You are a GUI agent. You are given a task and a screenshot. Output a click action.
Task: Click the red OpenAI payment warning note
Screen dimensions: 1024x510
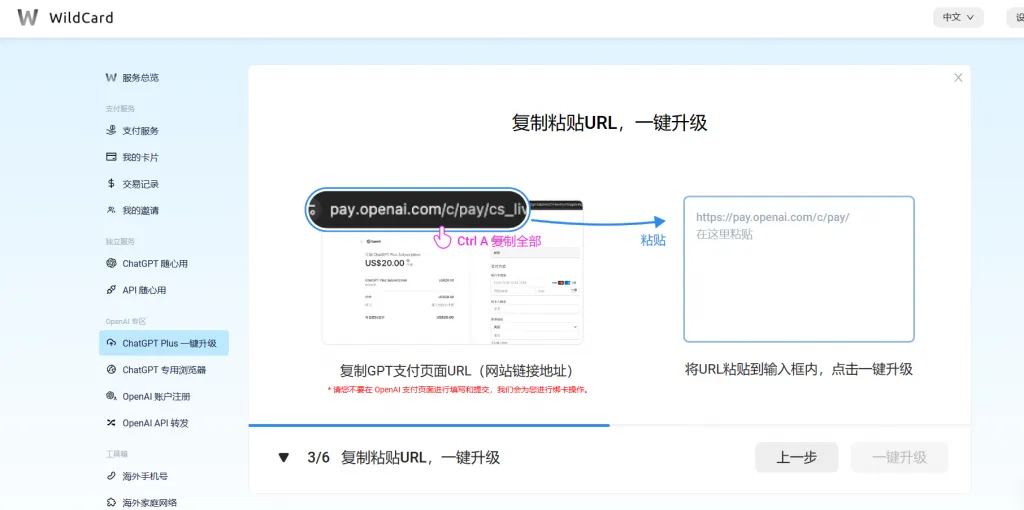(x=458, y=390)
